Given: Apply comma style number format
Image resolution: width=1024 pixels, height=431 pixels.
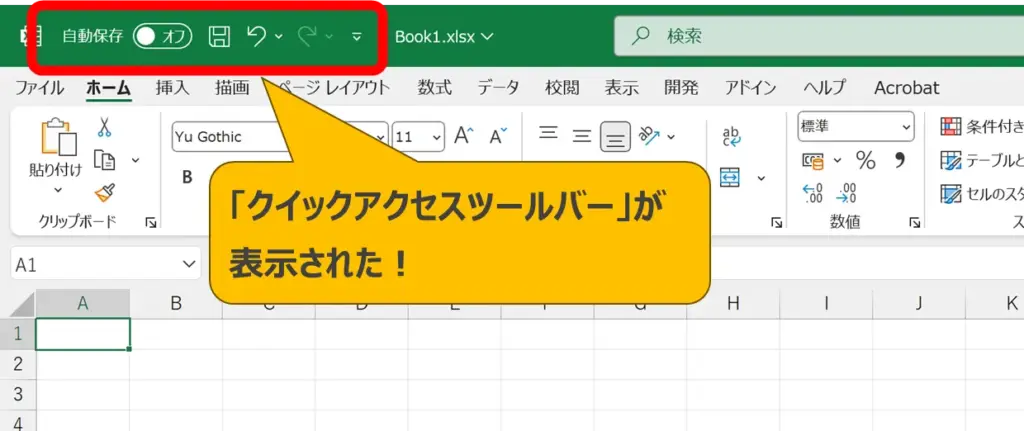Looking at the screenshot, I should coord(898,160).
